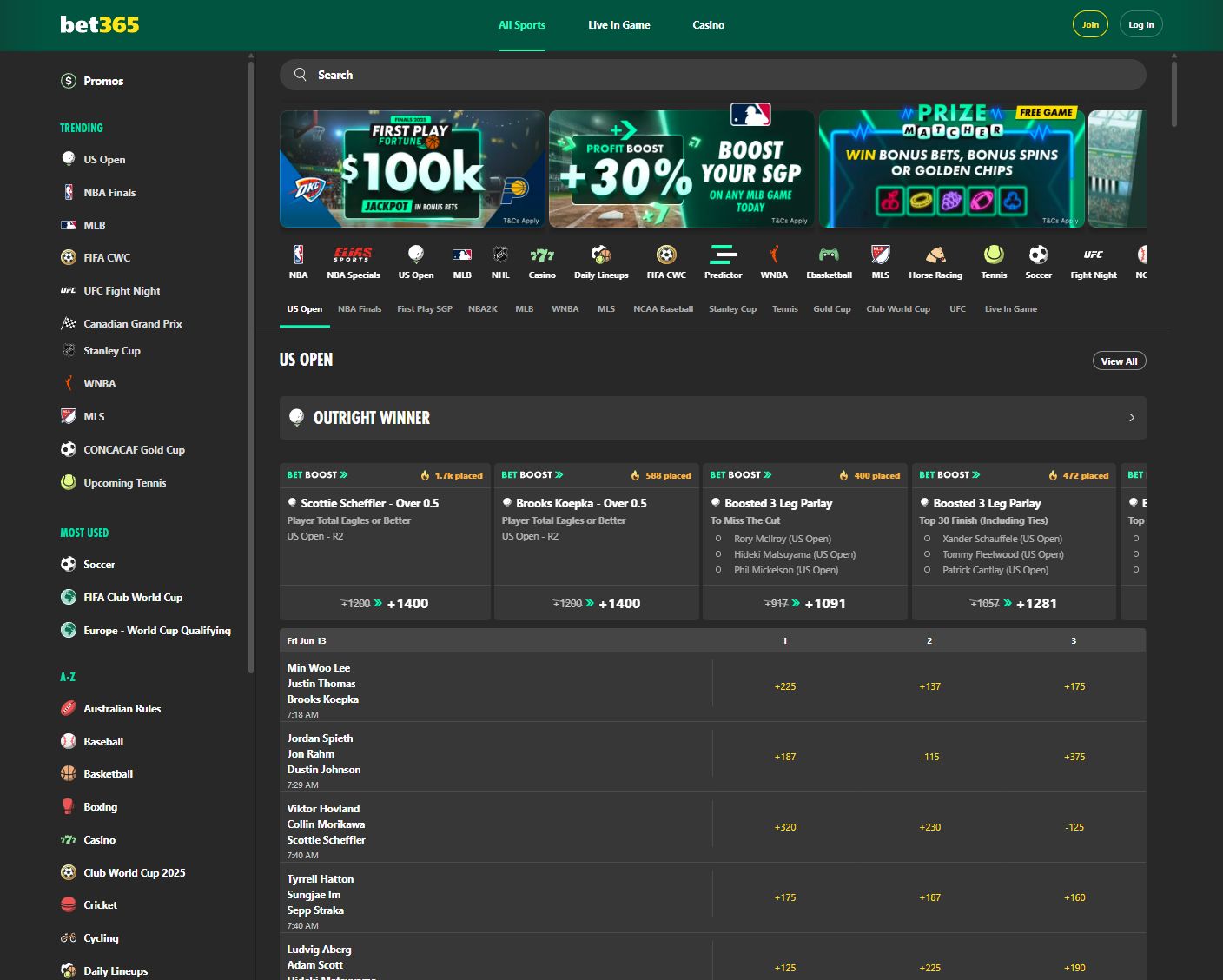Switch to the Live In Game tab
The height and width of the screenshot is (980, 1223).
(618, 24)
